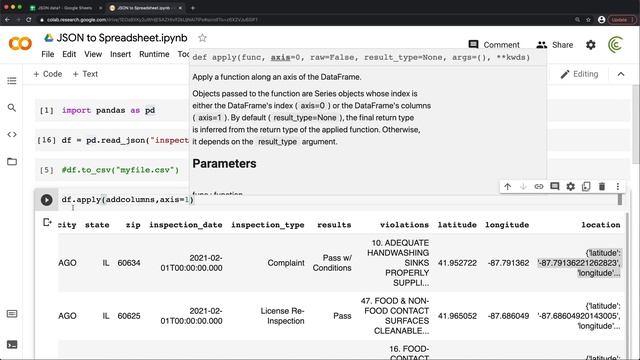
Task: Open the browser profile icon
Action: pyautogui.click(x=601, y=20)
